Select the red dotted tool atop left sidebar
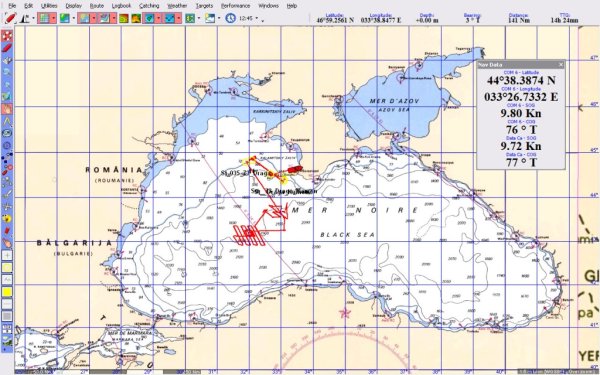Viewport: 600px width, 375px height. pos(7,36)
